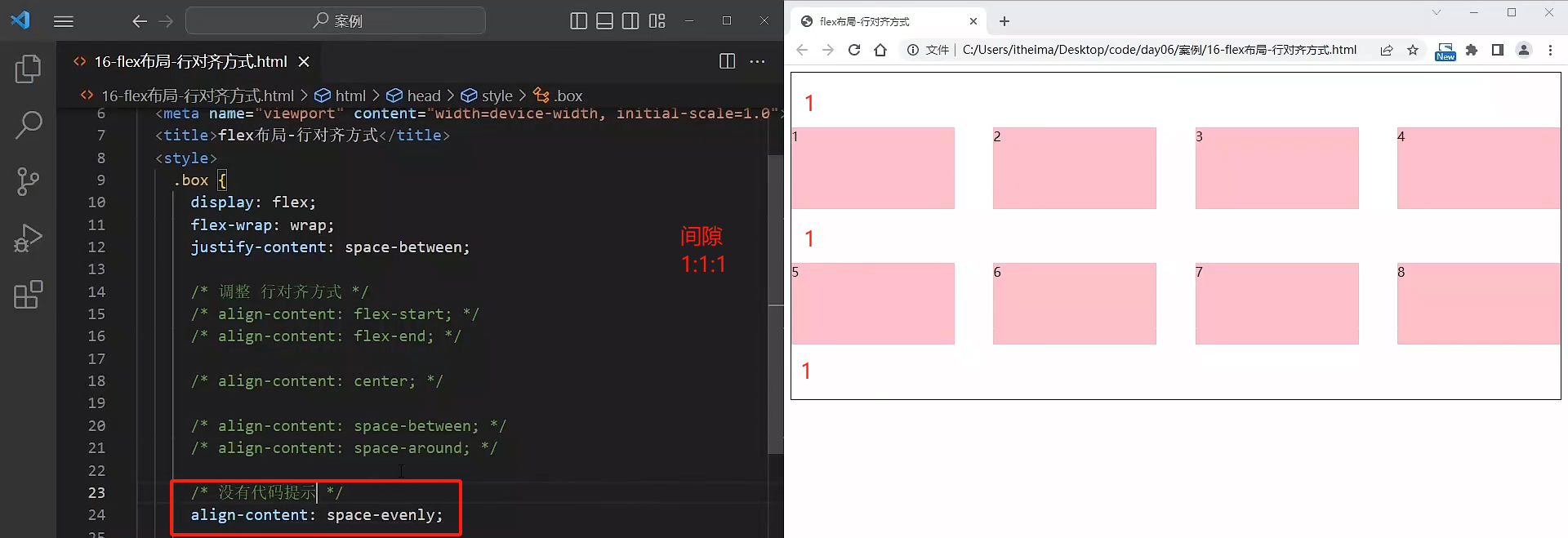The height and width of the screenshot is (538, 1568).
Task: Go forward in the browser
Action: tap(828, 50)
